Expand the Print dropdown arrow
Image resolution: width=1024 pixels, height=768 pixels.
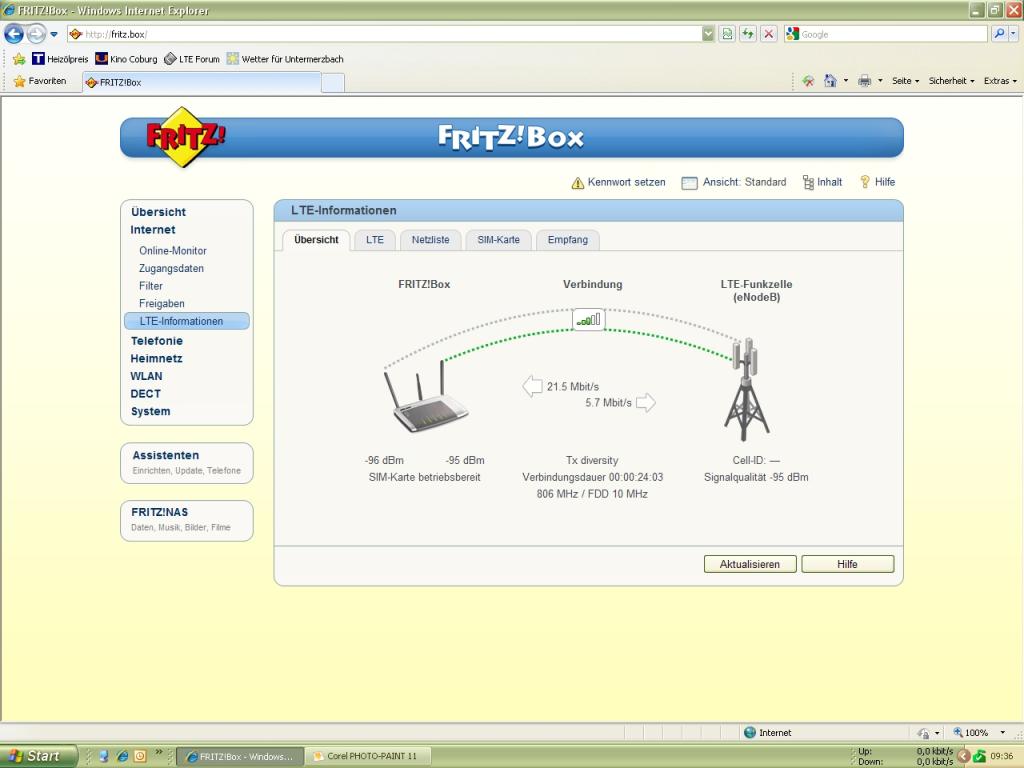coord(880,81)
